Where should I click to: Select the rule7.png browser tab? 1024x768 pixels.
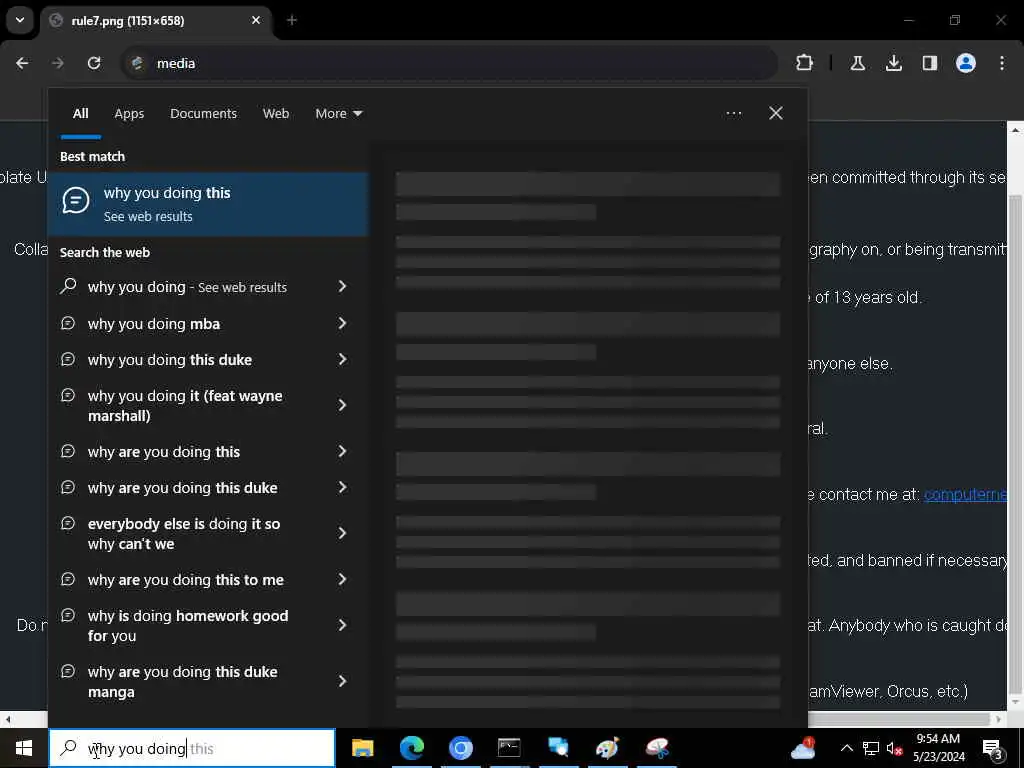[157, 21]
